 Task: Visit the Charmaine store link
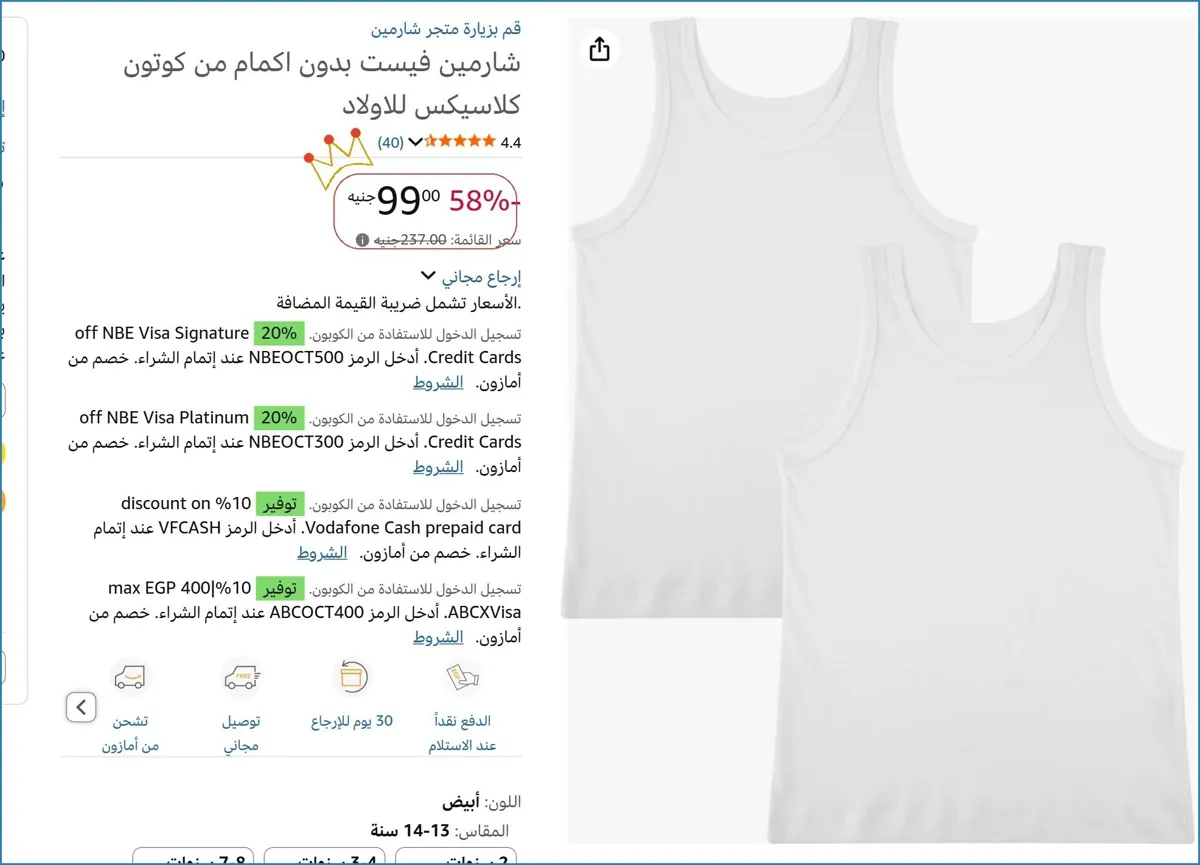point(446,28)
